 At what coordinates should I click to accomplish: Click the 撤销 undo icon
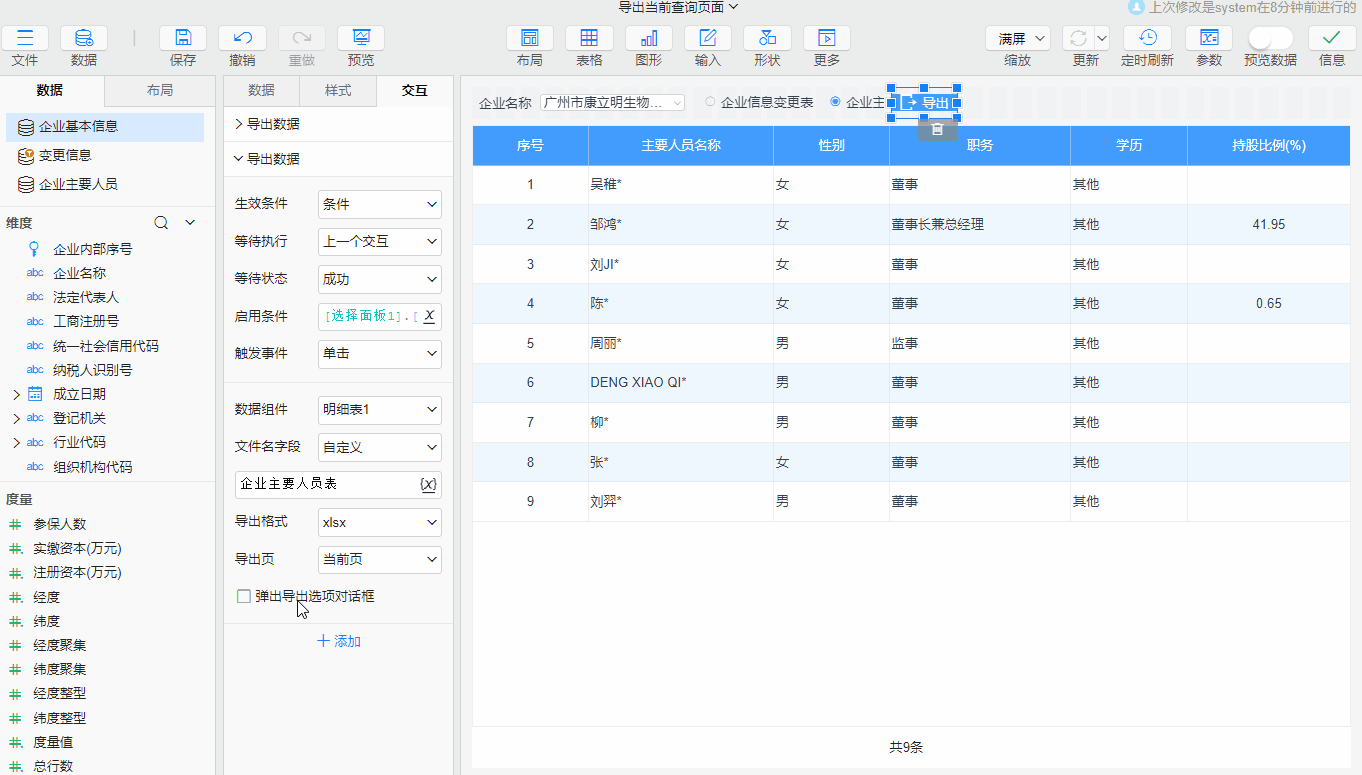point(242,38)
